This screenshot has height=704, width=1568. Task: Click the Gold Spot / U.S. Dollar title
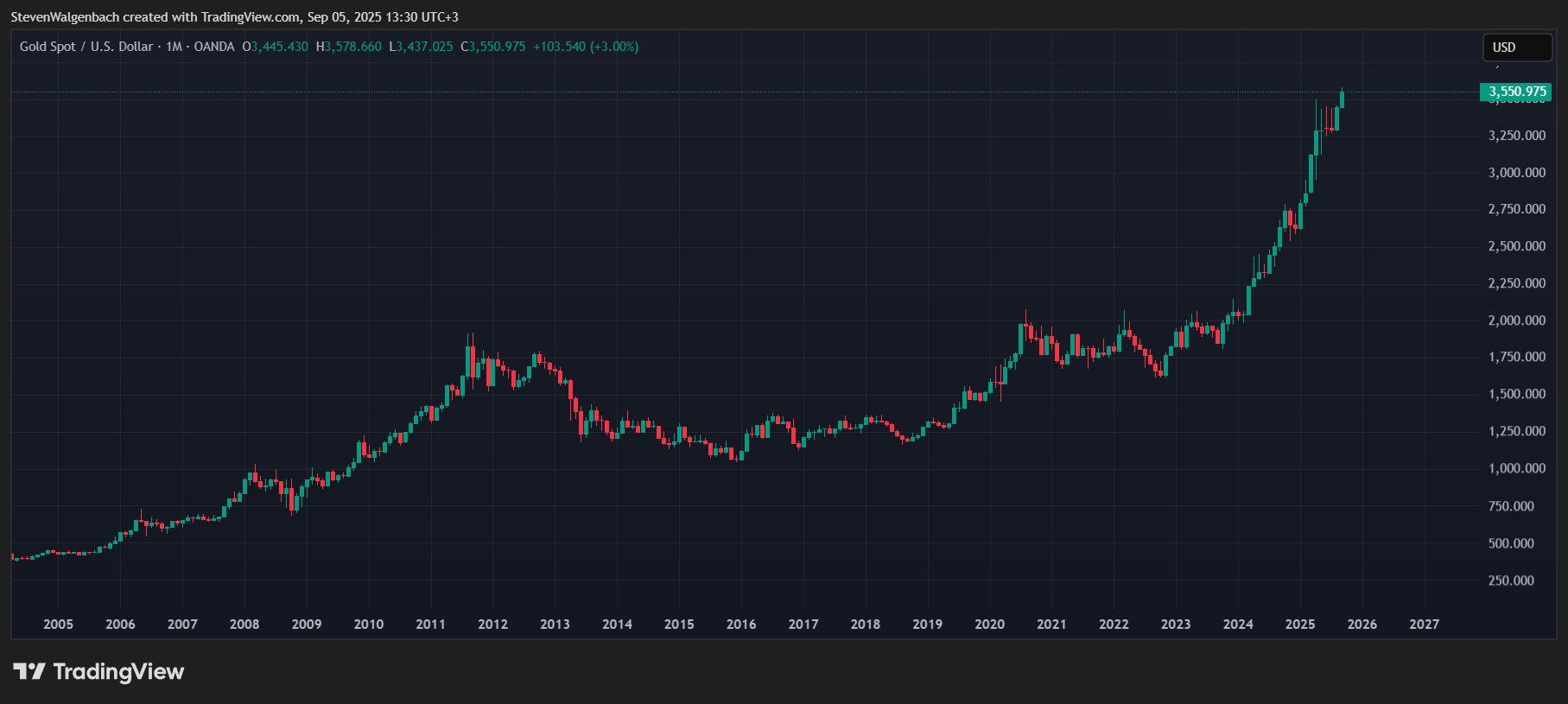point(86,47)
